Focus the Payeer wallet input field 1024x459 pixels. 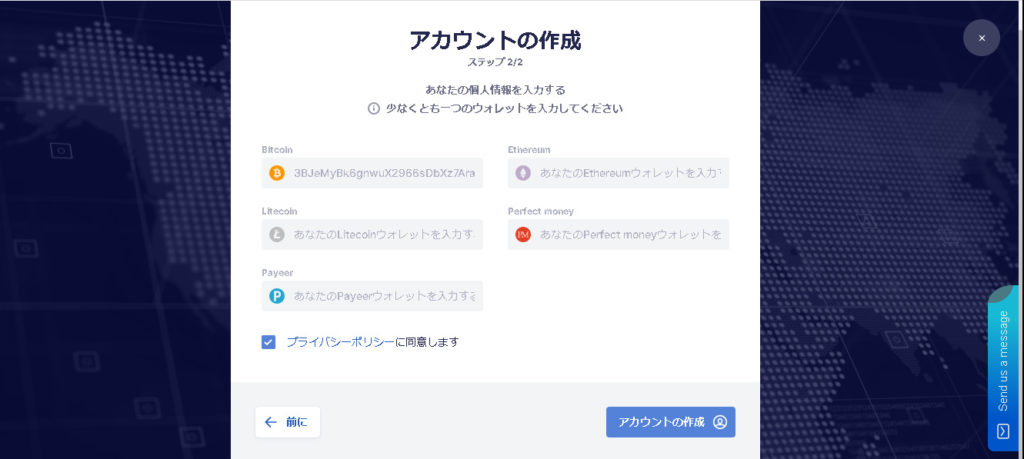coord(372,296)
